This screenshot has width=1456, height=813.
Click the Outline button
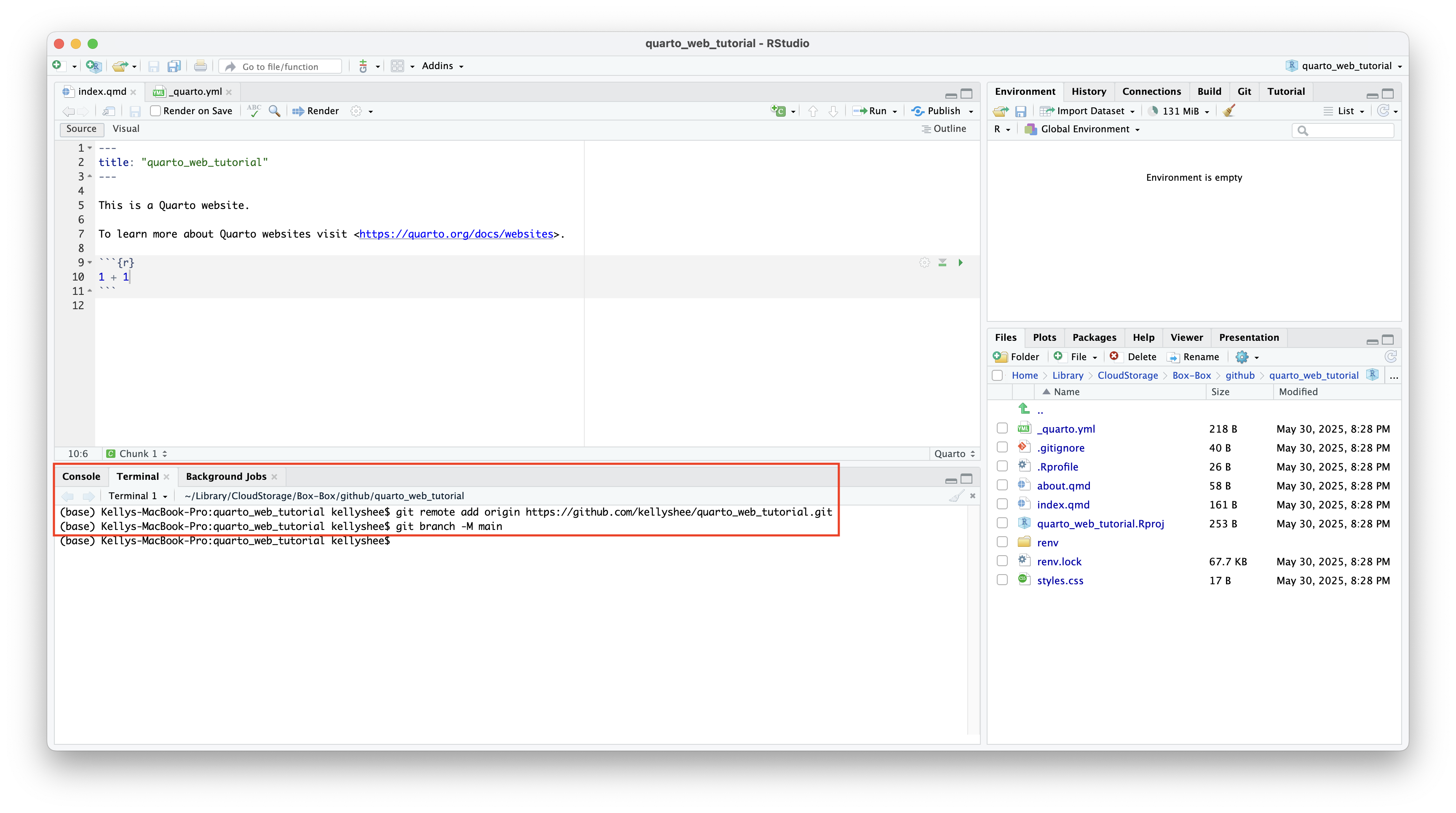(943, 129)
